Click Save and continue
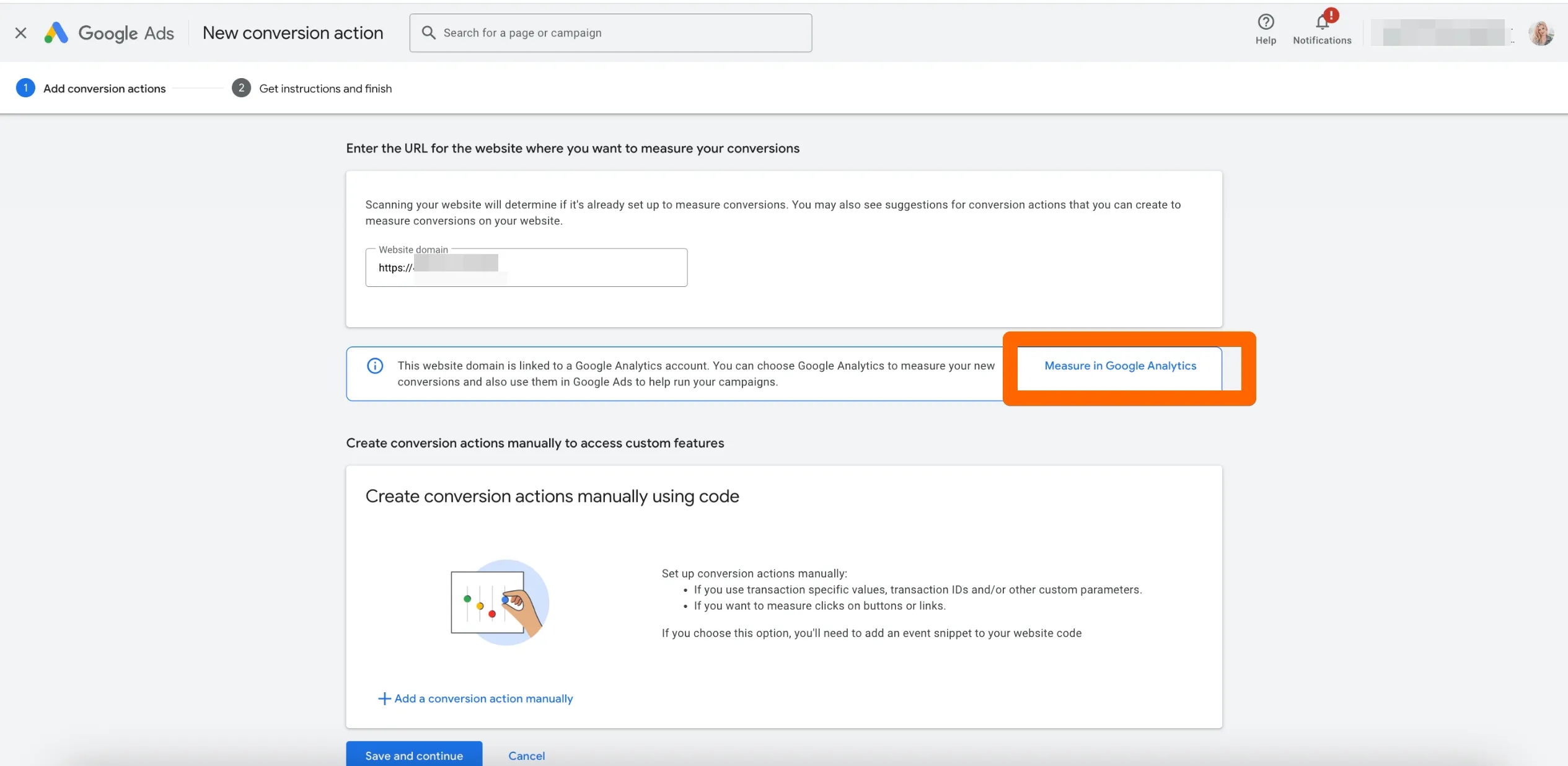 click(x=414, y=755)
